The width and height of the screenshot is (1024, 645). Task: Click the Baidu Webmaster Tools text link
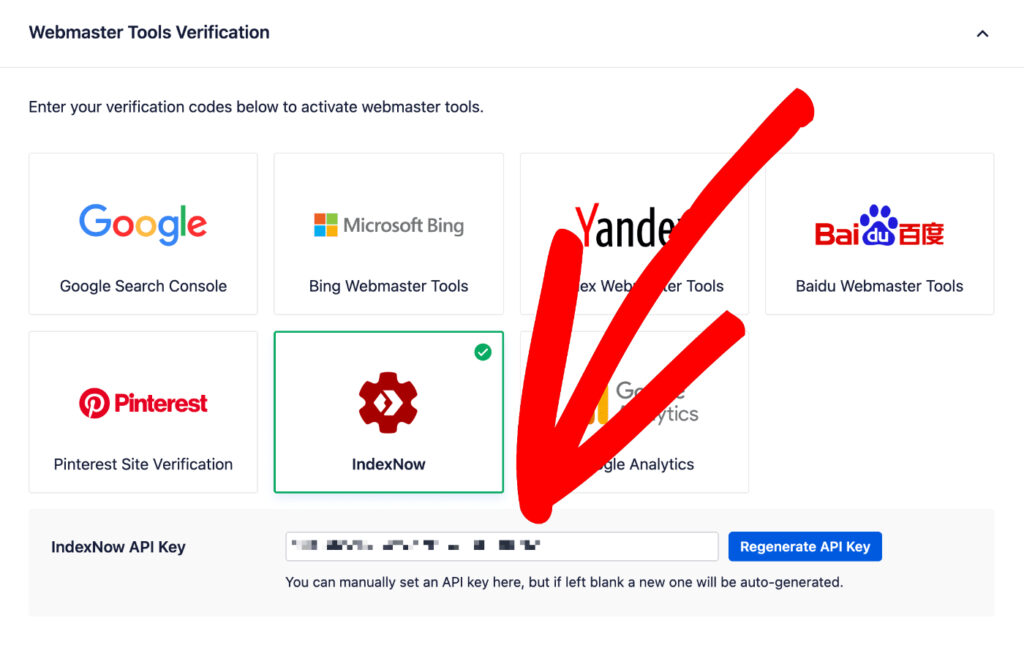tap(878, 285)
